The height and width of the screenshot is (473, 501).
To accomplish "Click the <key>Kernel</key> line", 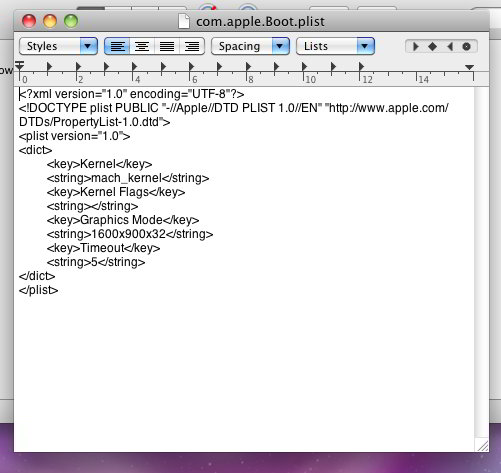I will coord(100,164).
